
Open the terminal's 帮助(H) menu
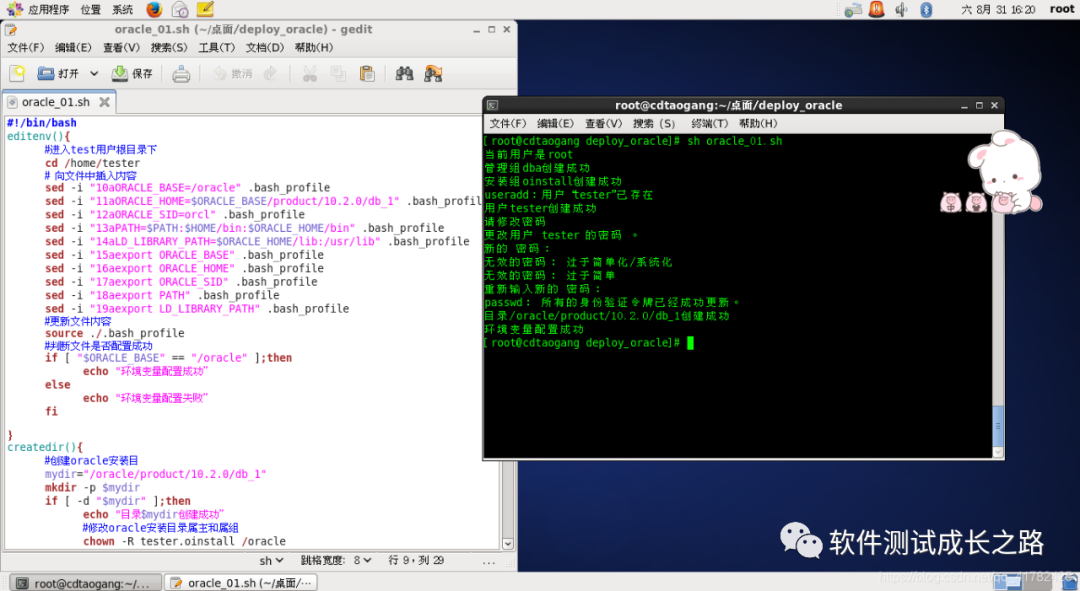coord(758,123)
